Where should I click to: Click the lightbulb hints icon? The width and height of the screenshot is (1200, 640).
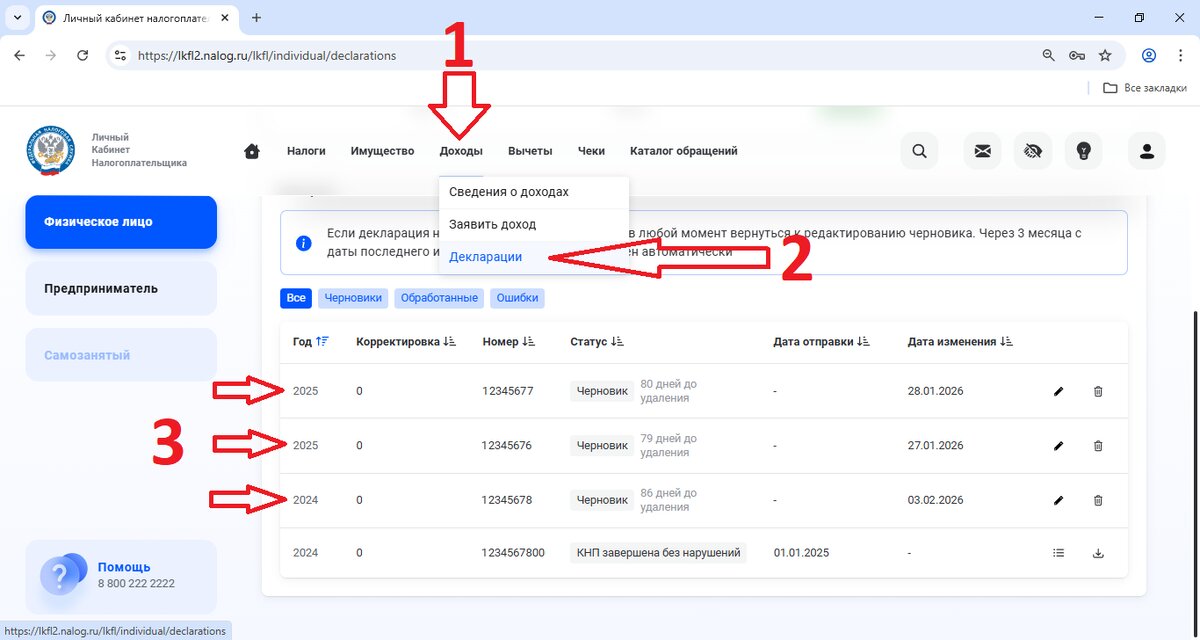(1083, 151)
